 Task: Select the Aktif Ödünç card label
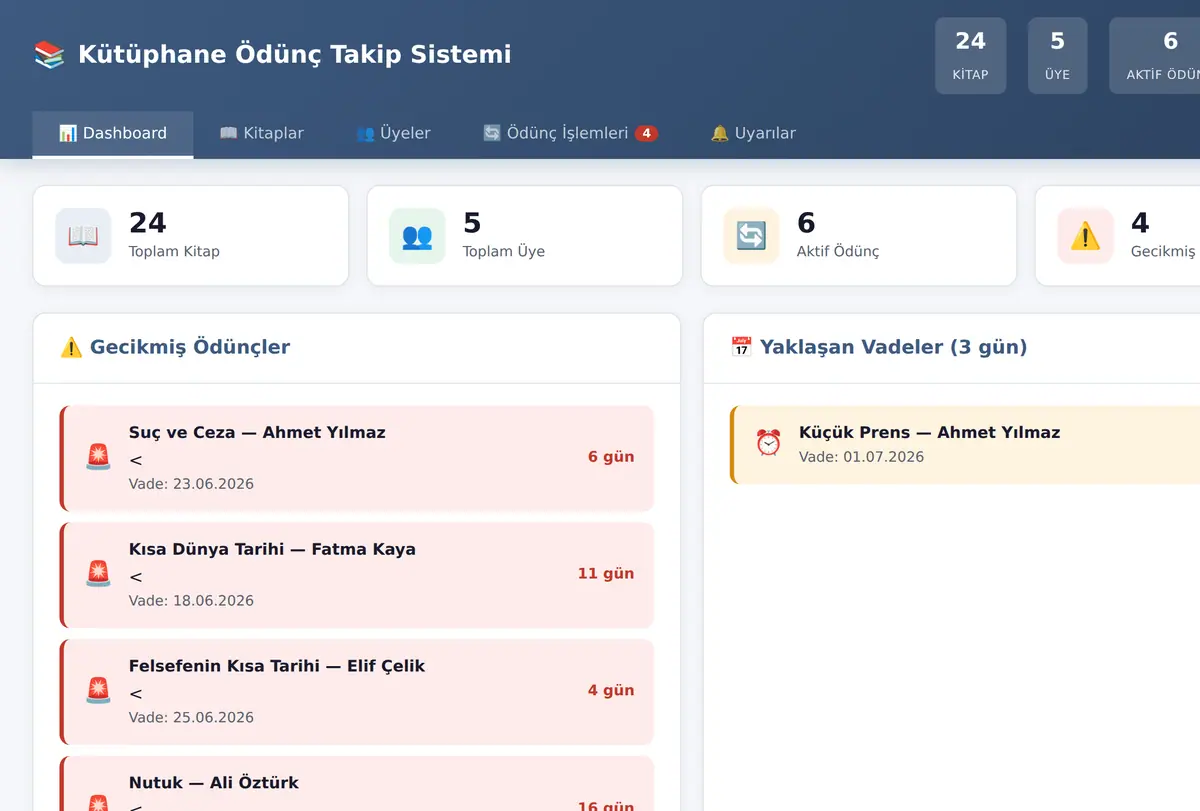pyautogui.click(x=838, y=252)
